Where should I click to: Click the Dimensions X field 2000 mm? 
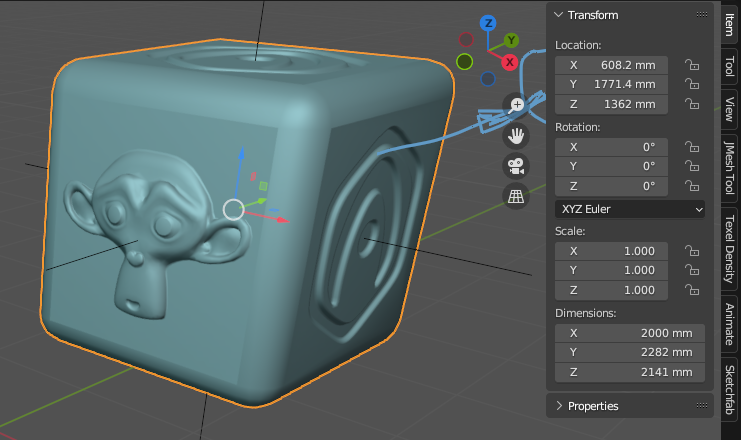point(629,333)
